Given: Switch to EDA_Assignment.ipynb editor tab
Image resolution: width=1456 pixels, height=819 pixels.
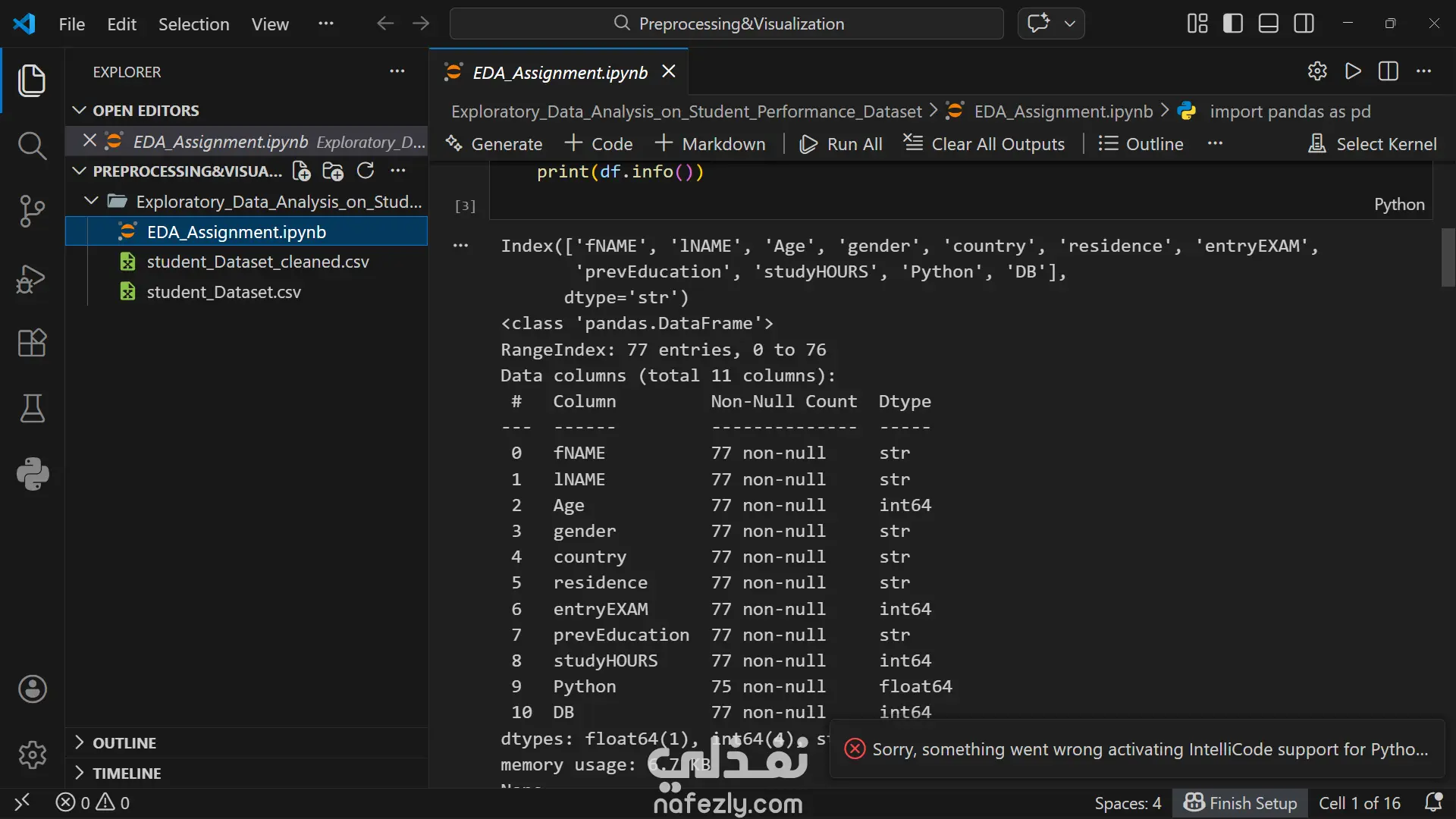Looking at the screenshot, I should pos(559,73).
